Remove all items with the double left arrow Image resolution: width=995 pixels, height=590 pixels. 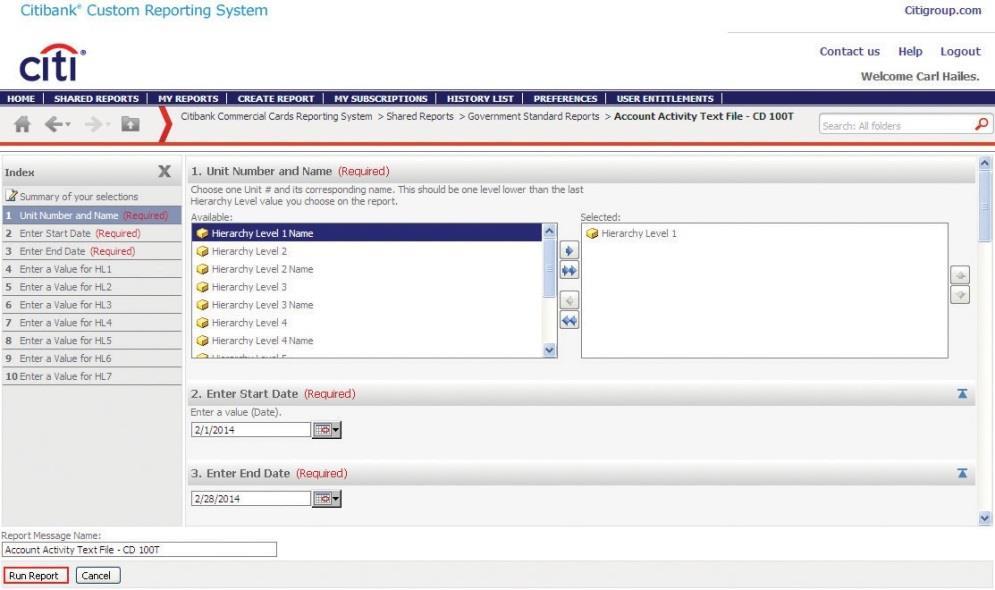click(569, 320)
